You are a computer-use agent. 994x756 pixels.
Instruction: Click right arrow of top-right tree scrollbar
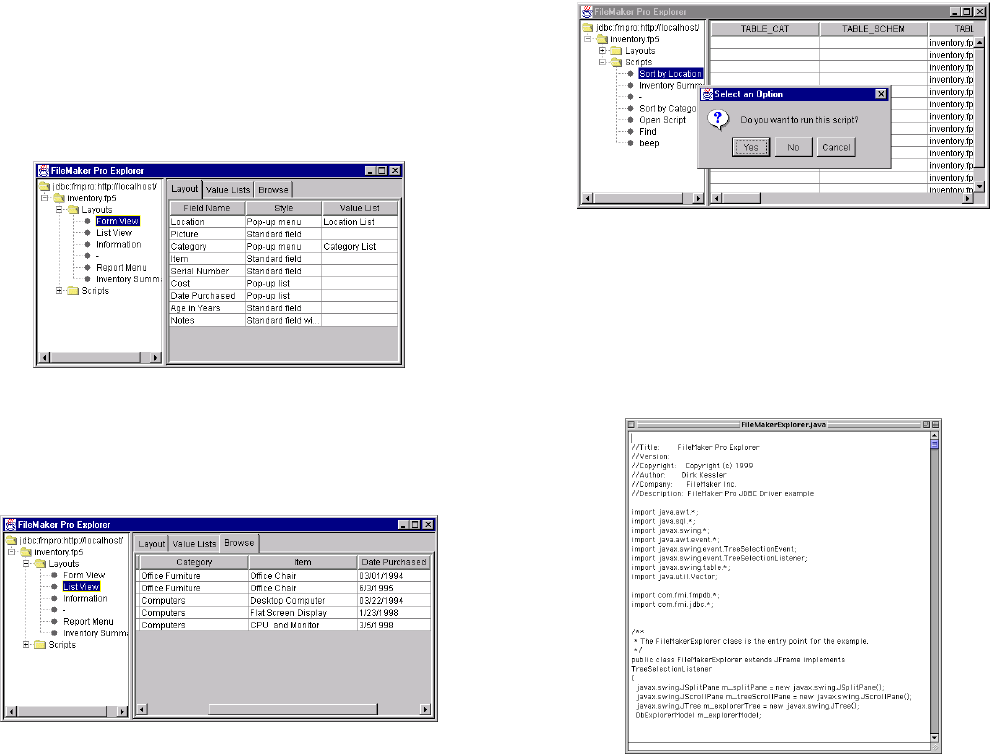[x=698, y=198]
